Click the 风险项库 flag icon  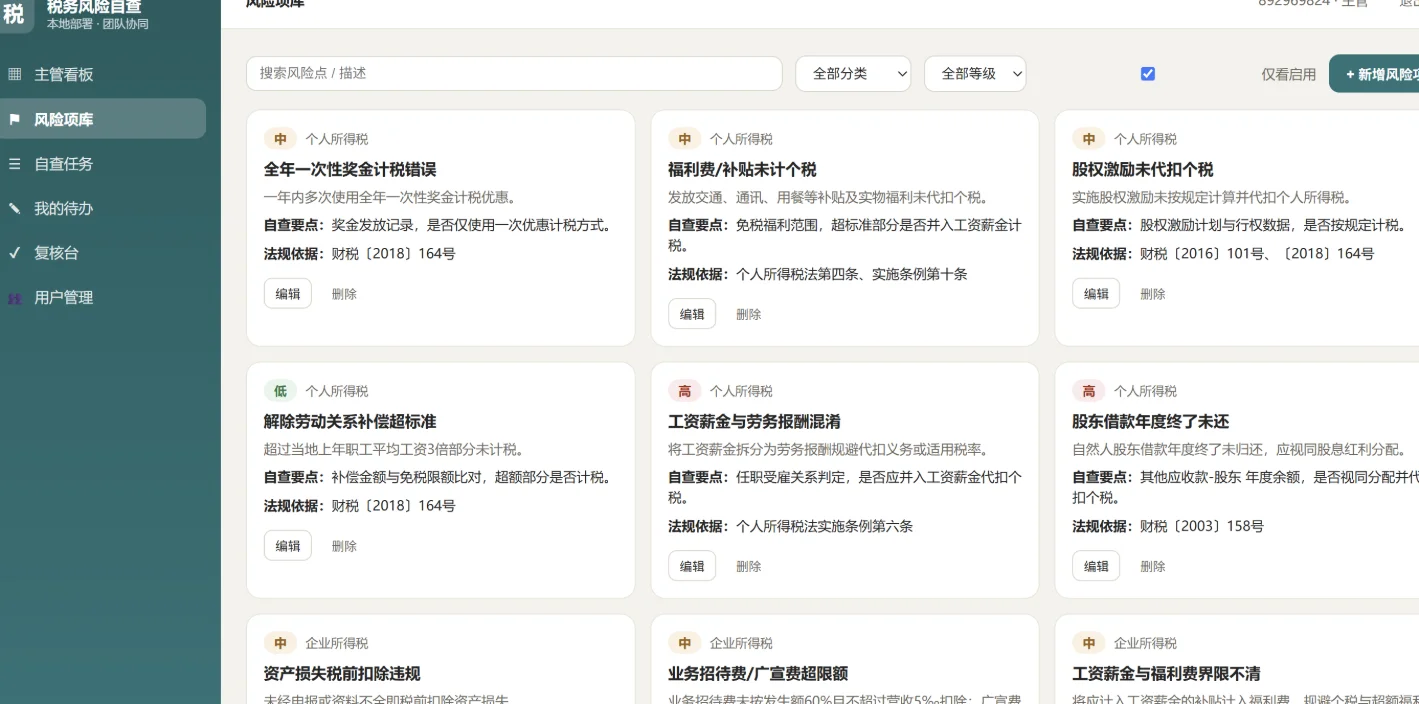(x=14, y=119)
